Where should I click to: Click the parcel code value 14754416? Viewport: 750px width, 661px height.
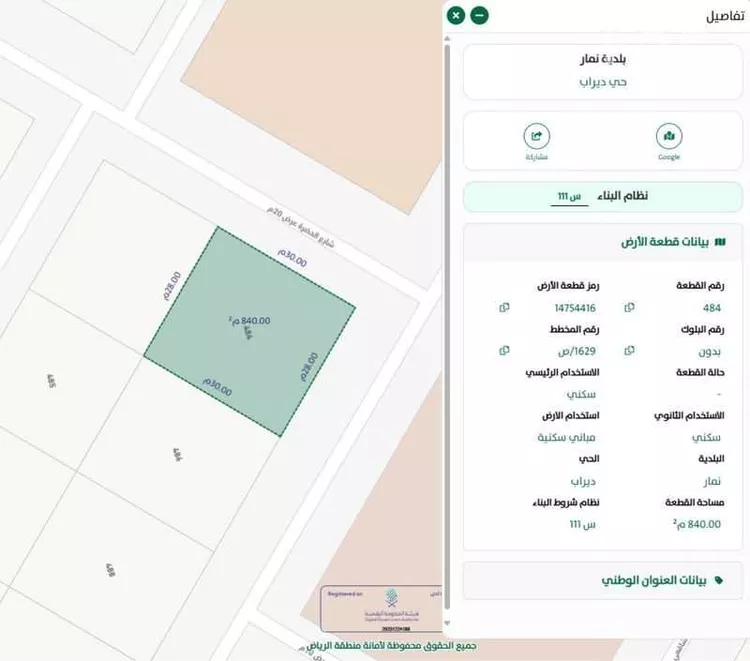coord(575,308)
